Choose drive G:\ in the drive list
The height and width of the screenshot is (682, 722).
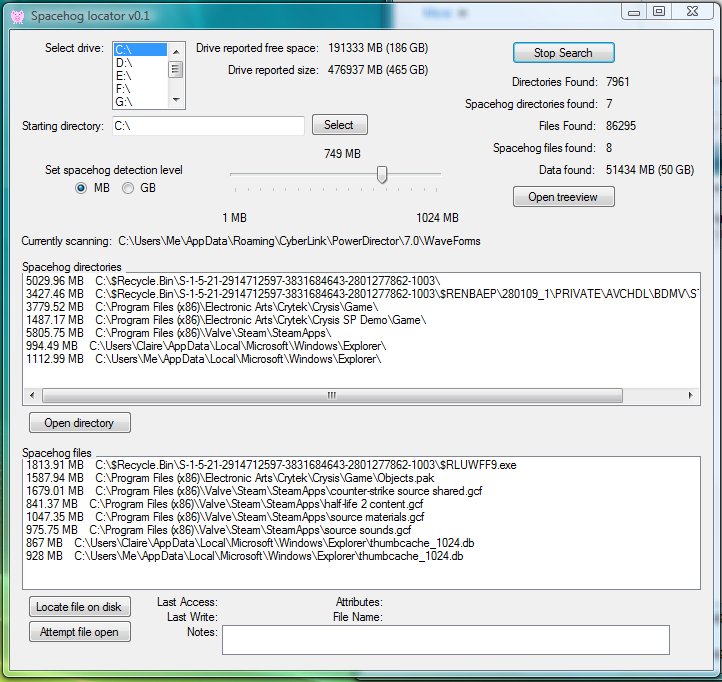pos(125,101)
